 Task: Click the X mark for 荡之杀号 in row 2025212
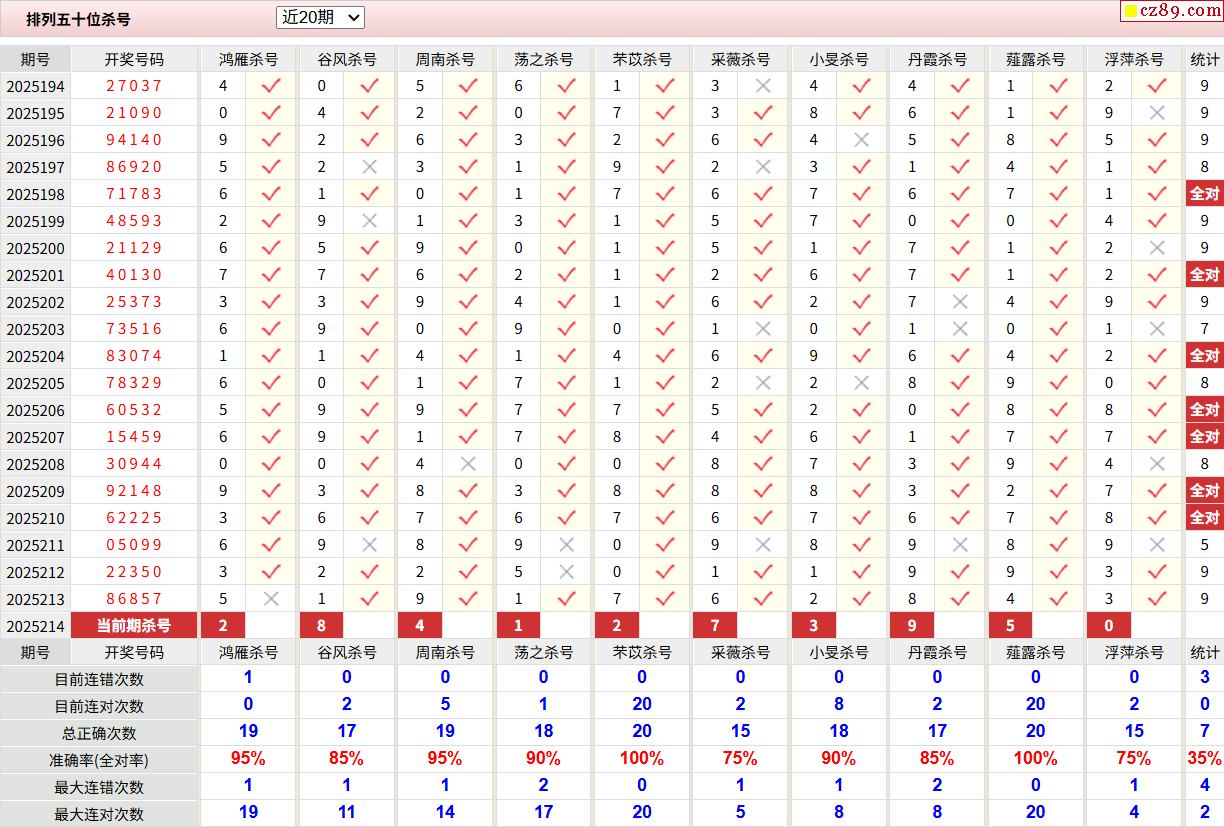tap(567, 572)
